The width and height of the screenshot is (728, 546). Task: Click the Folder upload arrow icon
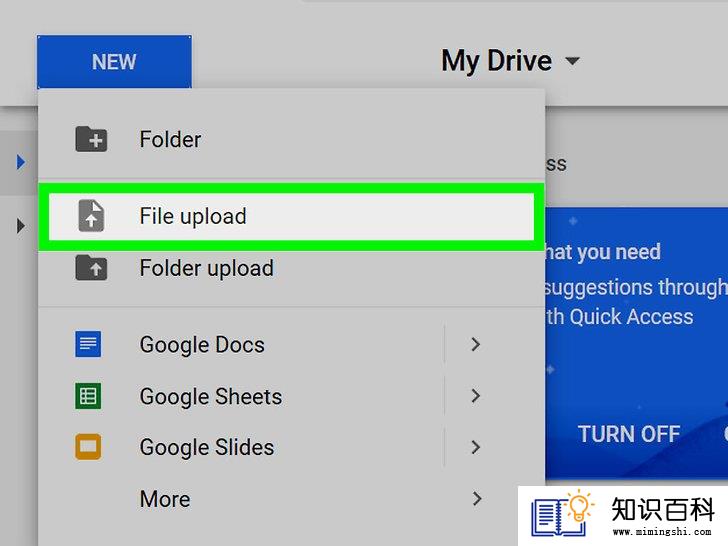pyautogui.click(x=91, y=268)
